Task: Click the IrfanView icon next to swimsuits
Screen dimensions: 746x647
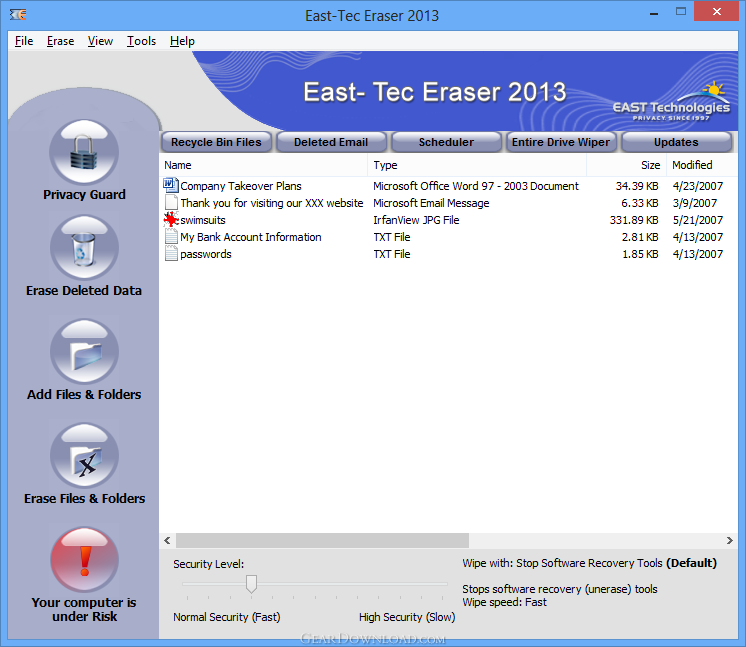Action: [171, 219]
